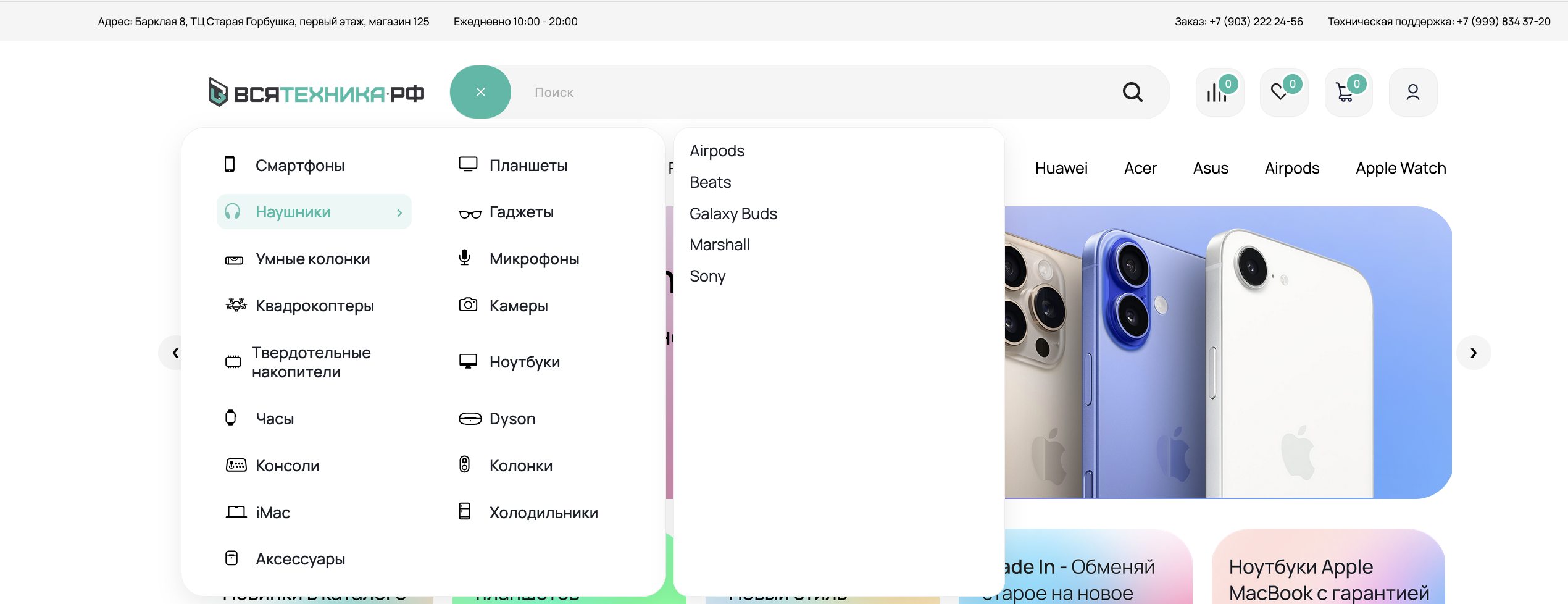Click the store address text in header

264,22
